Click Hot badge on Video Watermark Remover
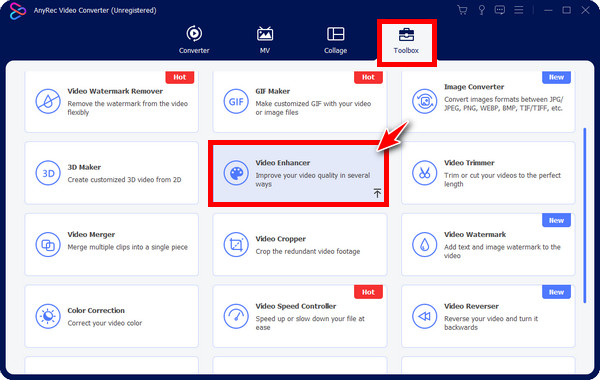Viewport: 600px width, 380px height. (x=179, y=77)
